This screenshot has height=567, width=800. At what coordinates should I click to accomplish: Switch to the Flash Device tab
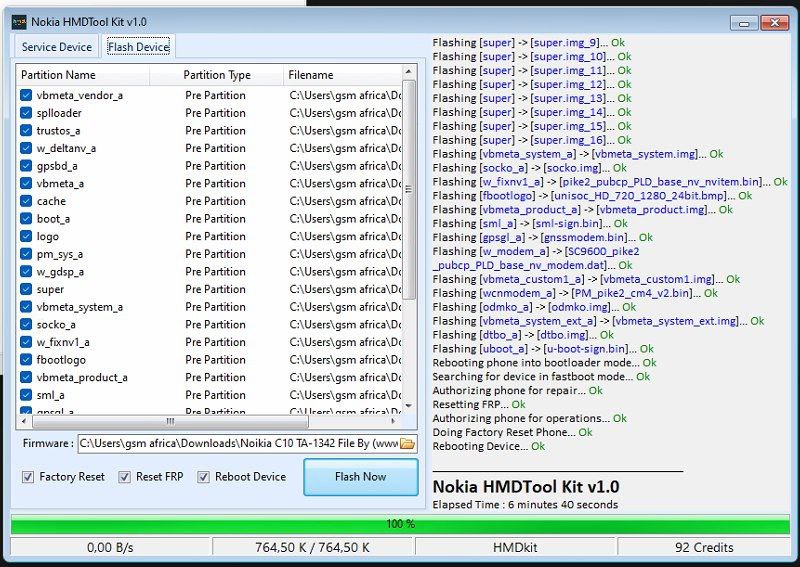click(138, 47)
